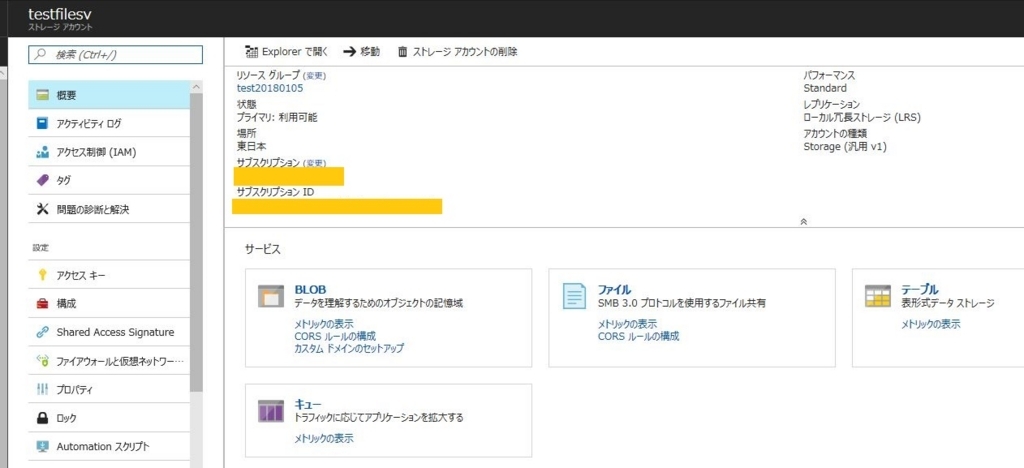Screen dimensions: 1024x468
Task: Focus the 検索 (Ctrl+/) search box
Action: click(x=116, y=55)
